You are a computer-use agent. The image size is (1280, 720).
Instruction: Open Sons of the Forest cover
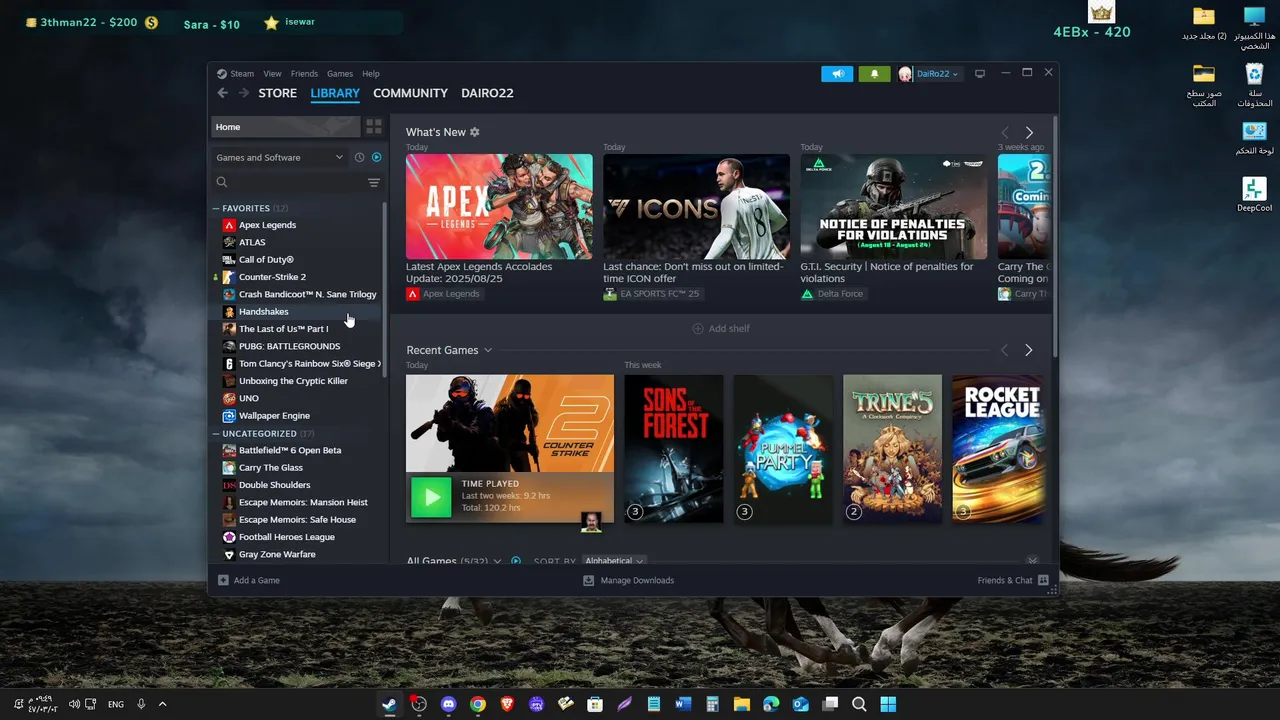pos(674,449)
